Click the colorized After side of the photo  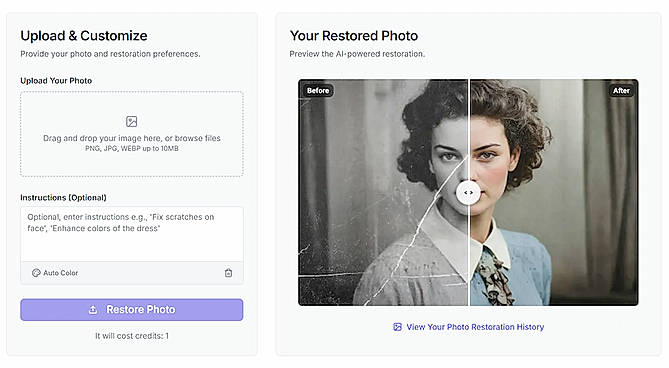tap(555, 192)
